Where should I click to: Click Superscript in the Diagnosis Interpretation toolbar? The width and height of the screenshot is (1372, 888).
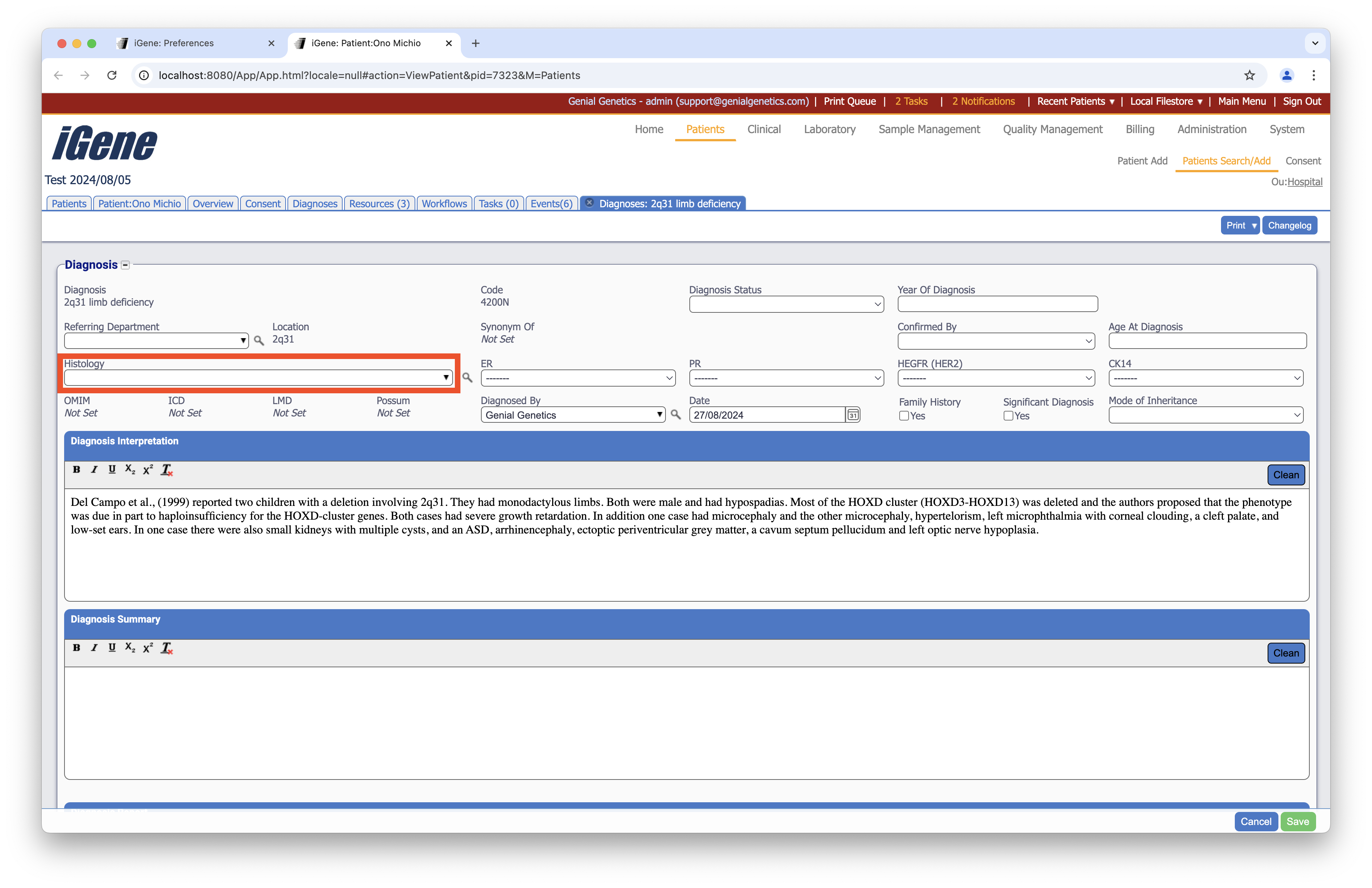click(148, 470)
